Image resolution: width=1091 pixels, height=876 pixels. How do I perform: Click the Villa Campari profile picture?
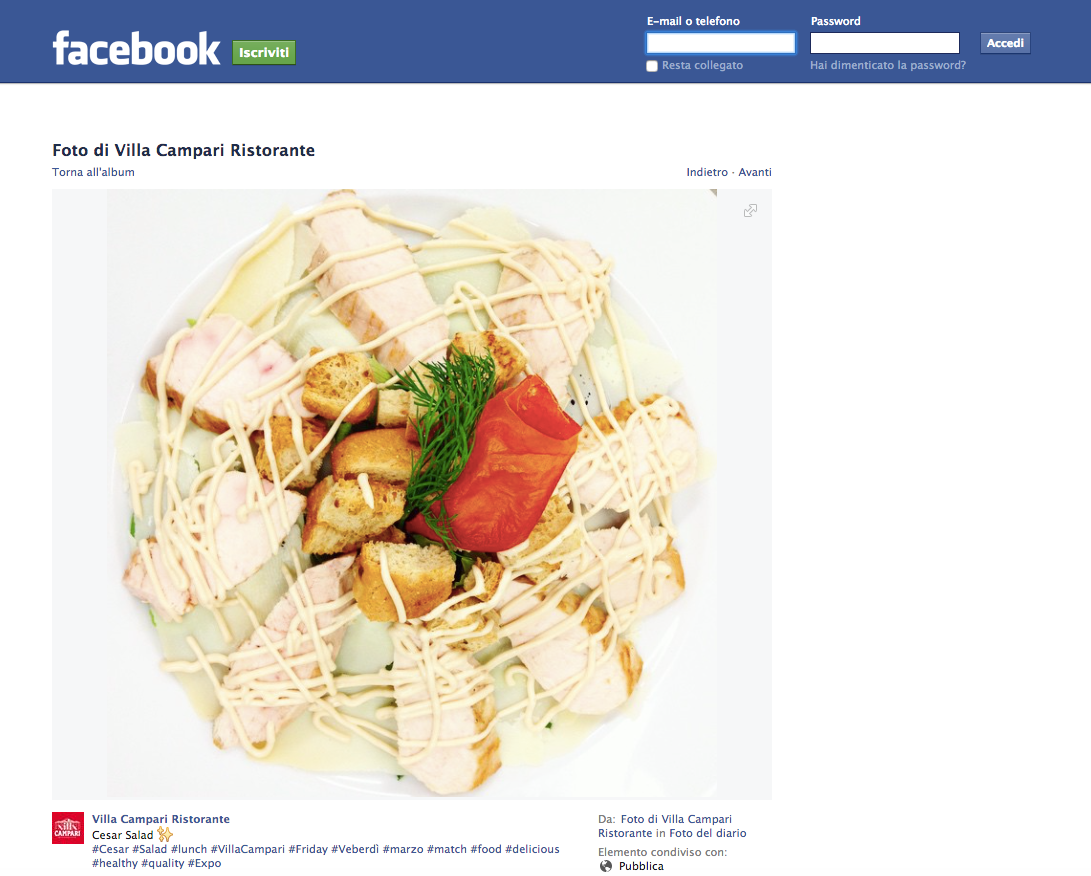[x=67, y=828]
